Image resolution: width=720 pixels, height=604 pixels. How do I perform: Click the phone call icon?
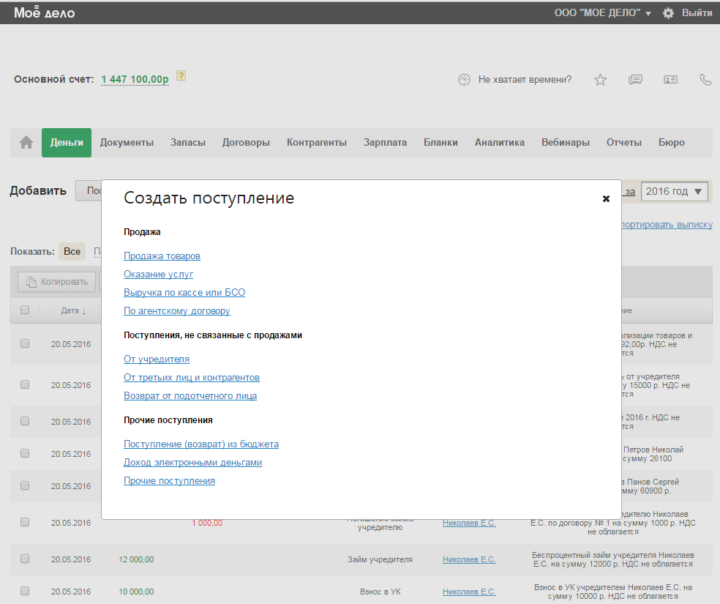tap(705, 80)
